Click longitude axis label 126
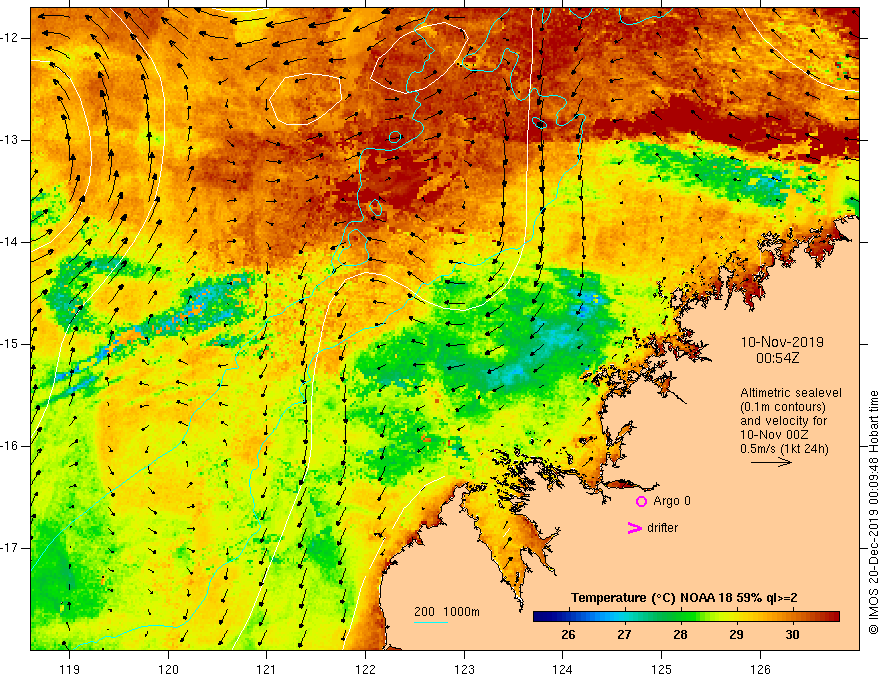The image size is (880, 680). (x=760, y=669)
